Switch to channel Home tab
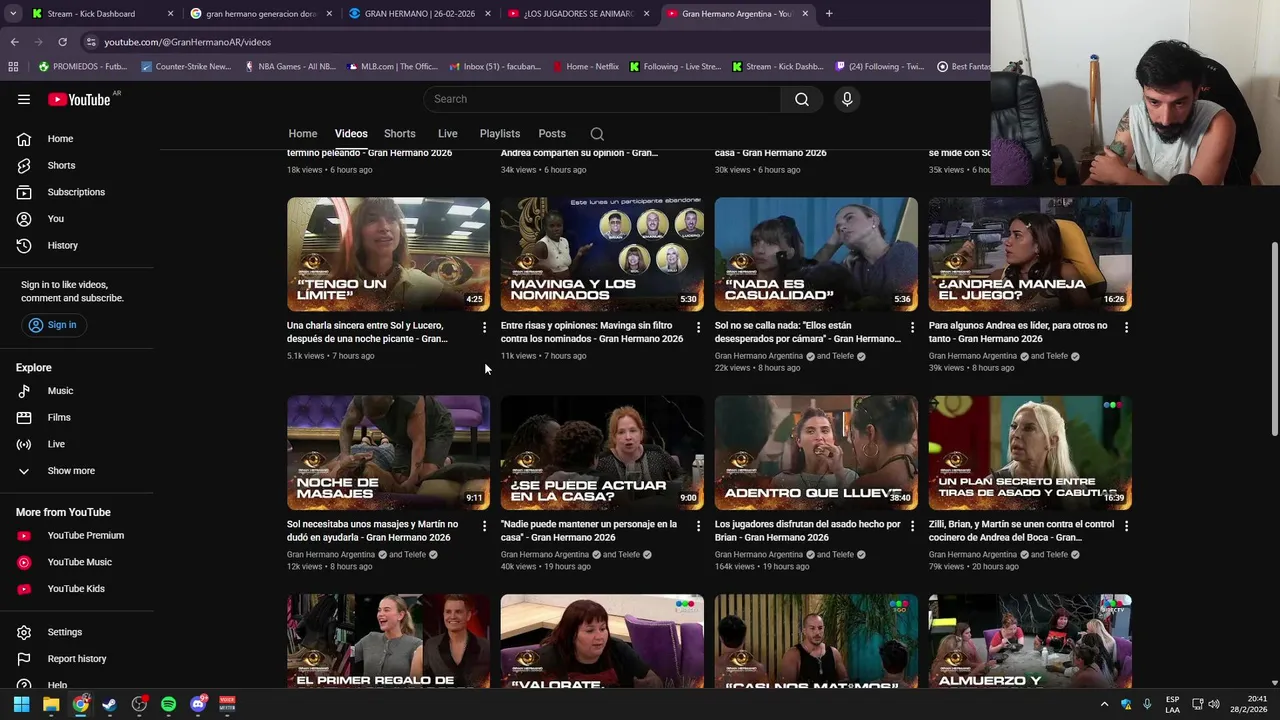 tap(303, 134)
